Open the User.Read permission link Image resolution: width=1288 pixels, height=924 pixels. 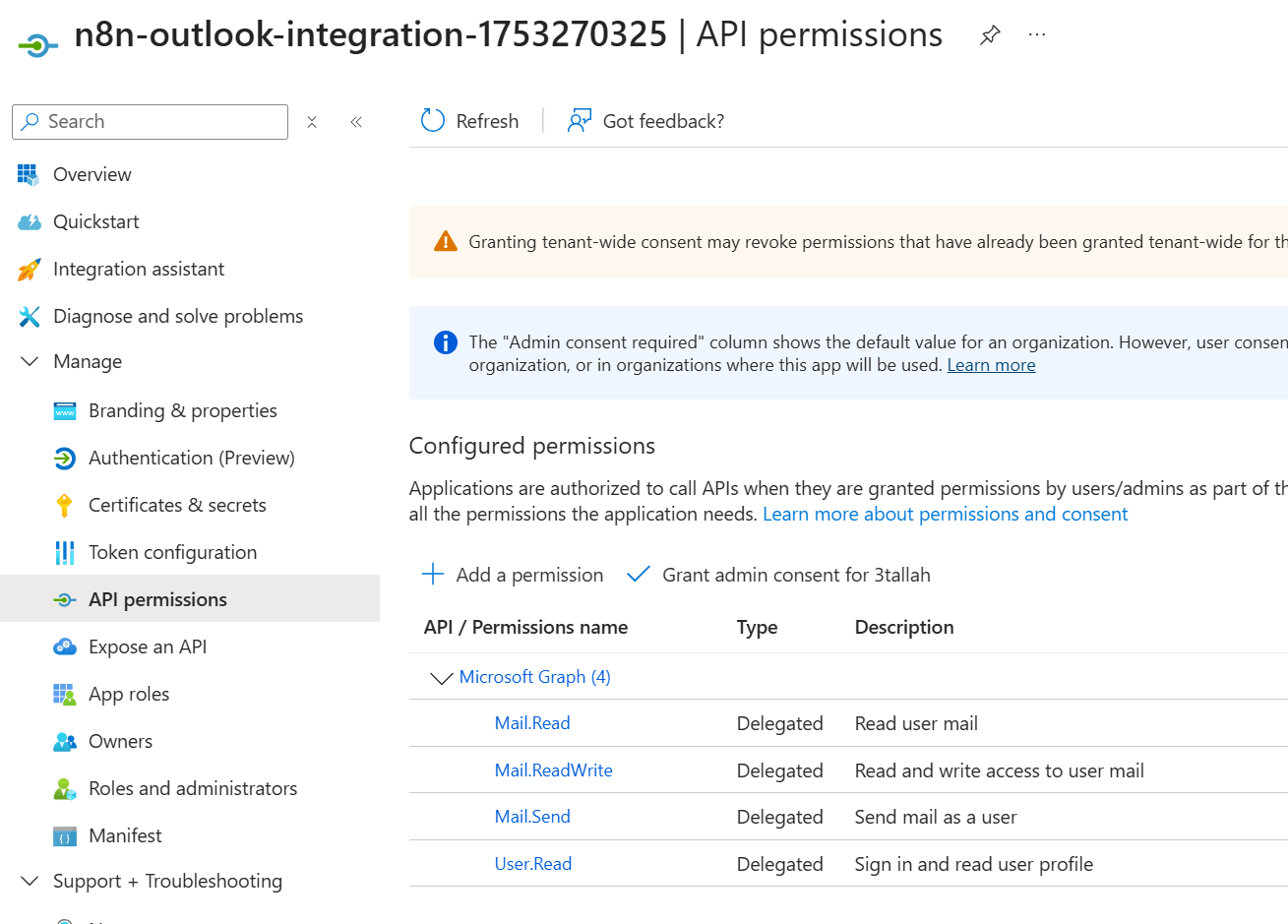tap(533, 864)
